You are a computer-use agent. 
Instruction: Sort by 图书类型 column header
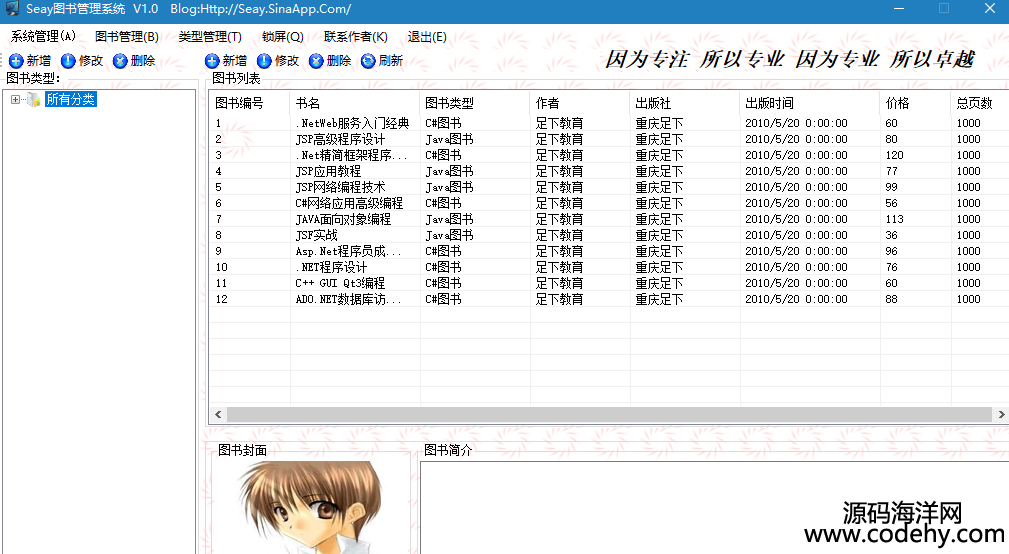click(476, 103)
